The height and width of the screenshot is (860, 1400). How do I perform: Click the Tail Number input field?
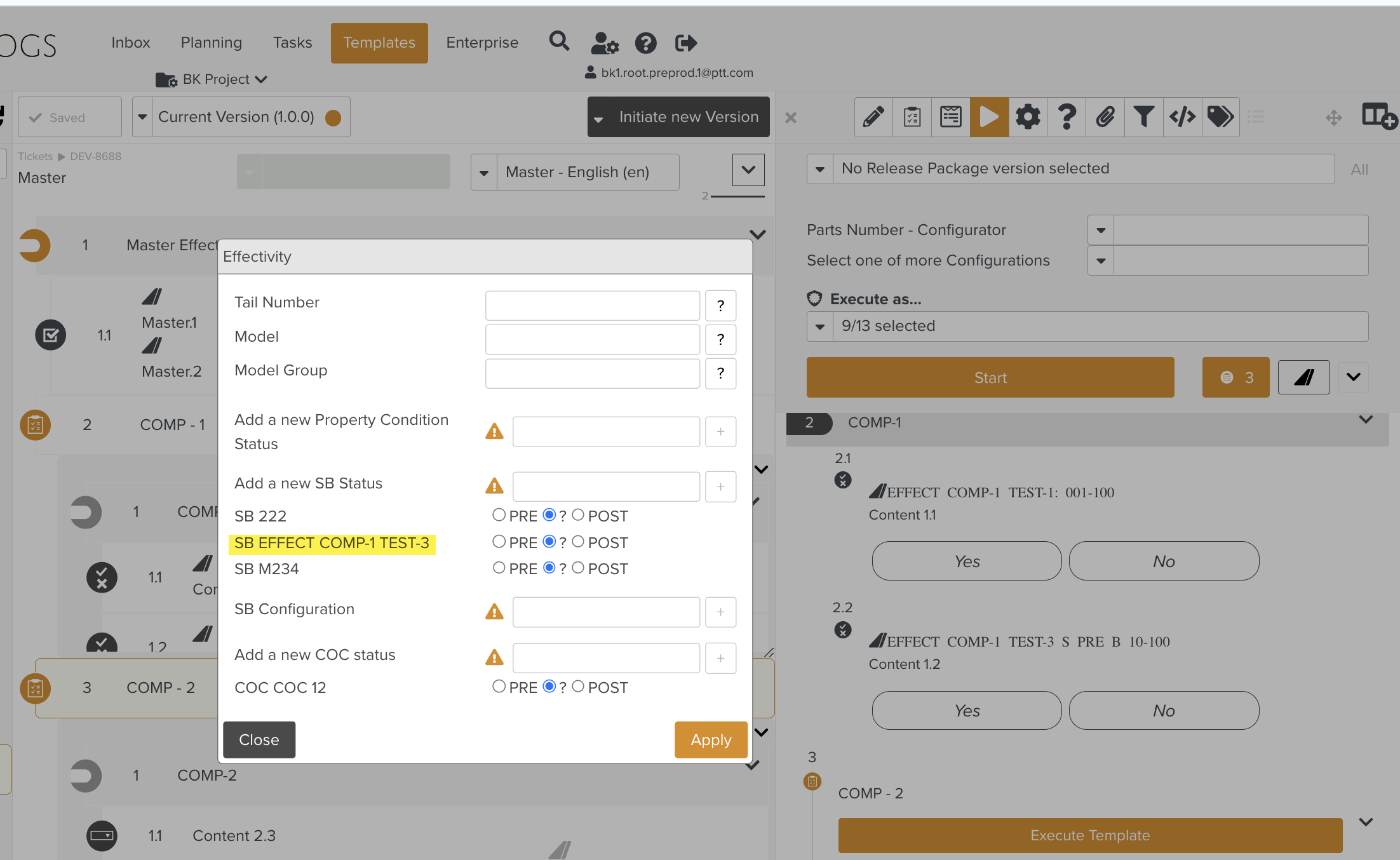point(592,306)
